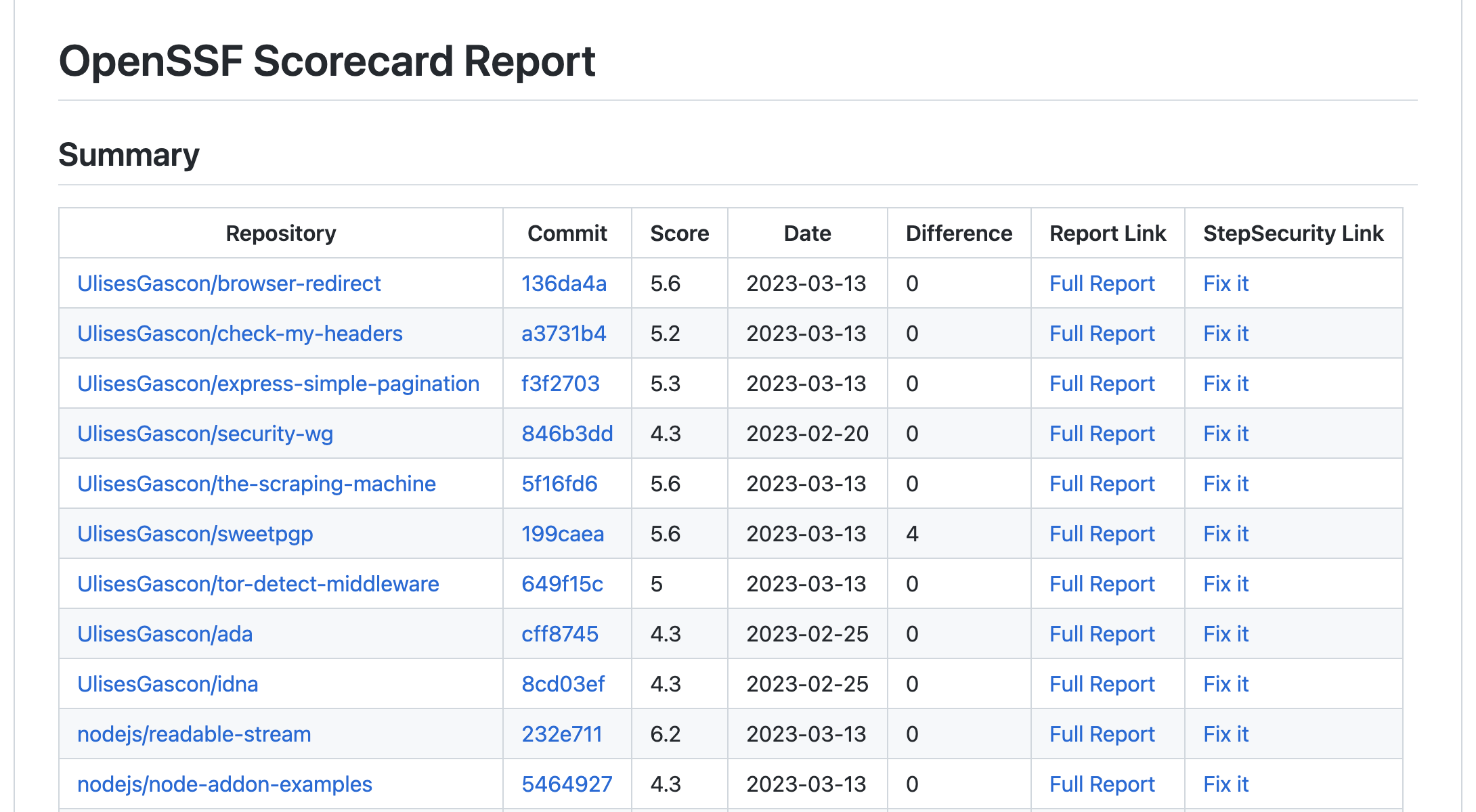The image size is (1476, 812).
Task: Open Full Report for sweetpgp row
Action: pos(1102,534)
